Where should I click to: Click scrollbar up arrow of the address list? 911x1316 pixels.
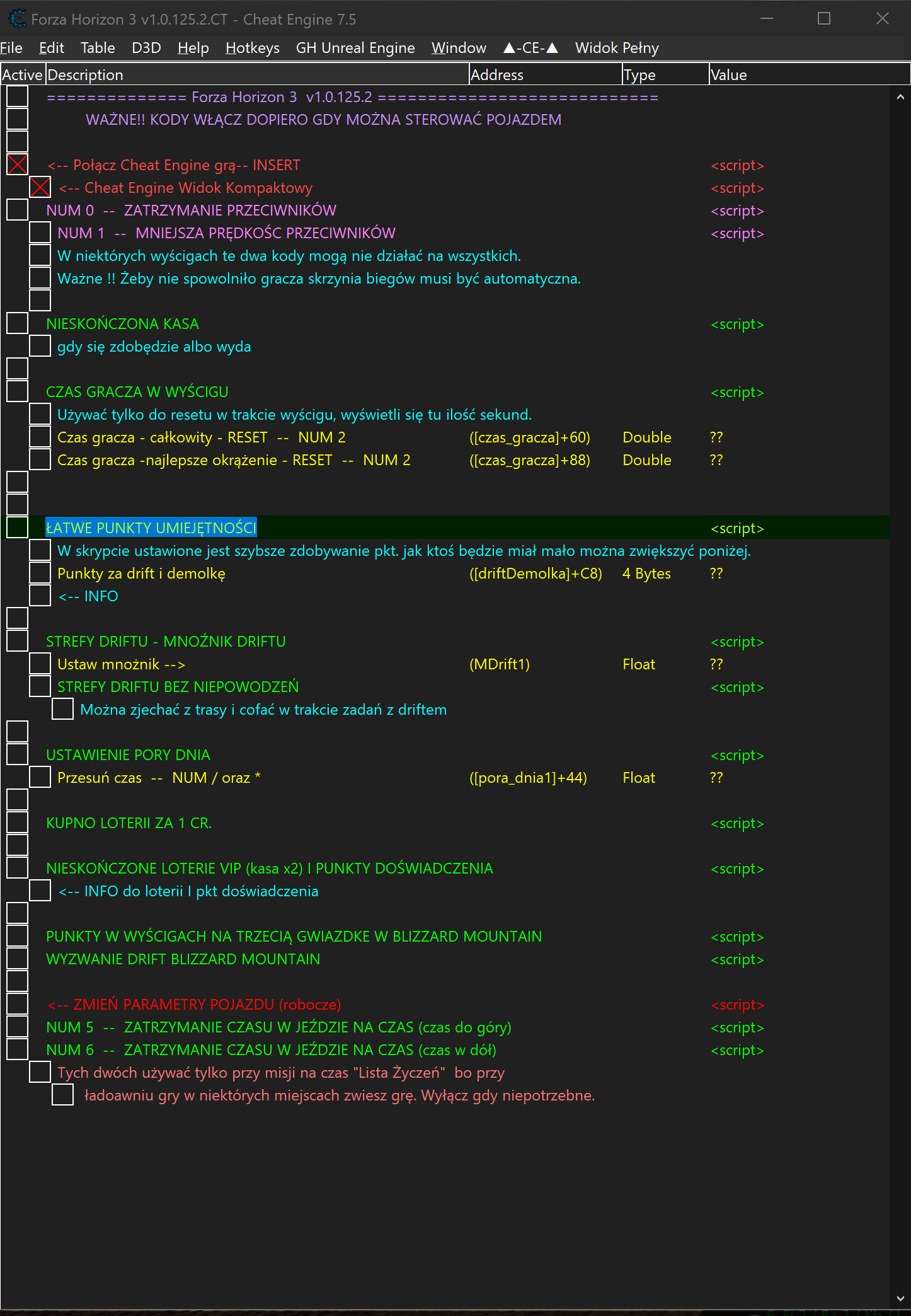coord(900,97)
